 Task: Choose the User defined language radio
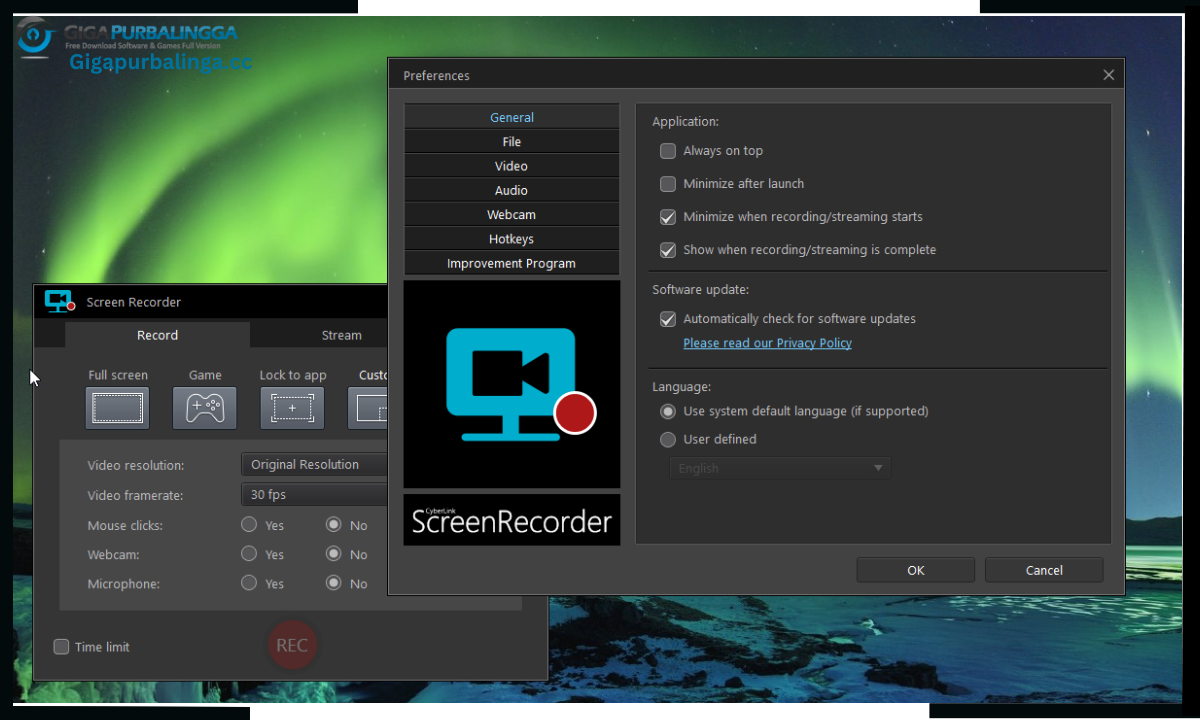pos(668,439)
